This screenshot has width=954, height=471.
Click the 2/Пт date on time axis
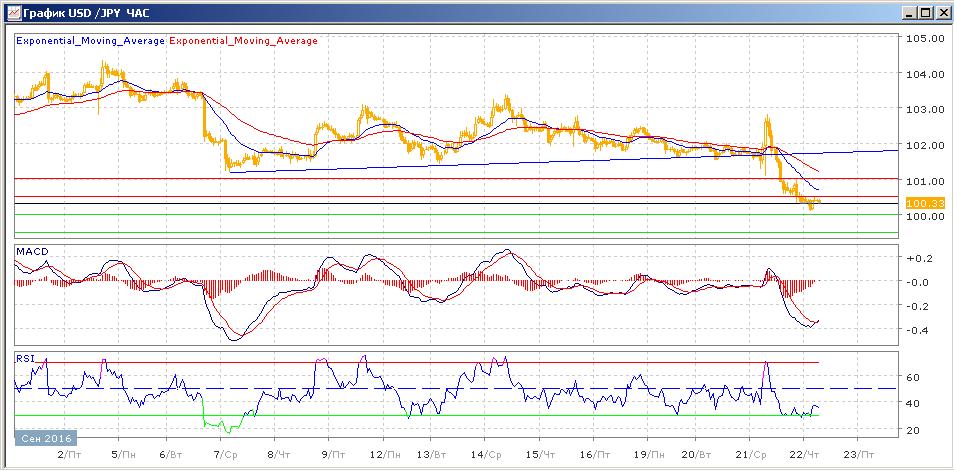(x=68, y=453)
